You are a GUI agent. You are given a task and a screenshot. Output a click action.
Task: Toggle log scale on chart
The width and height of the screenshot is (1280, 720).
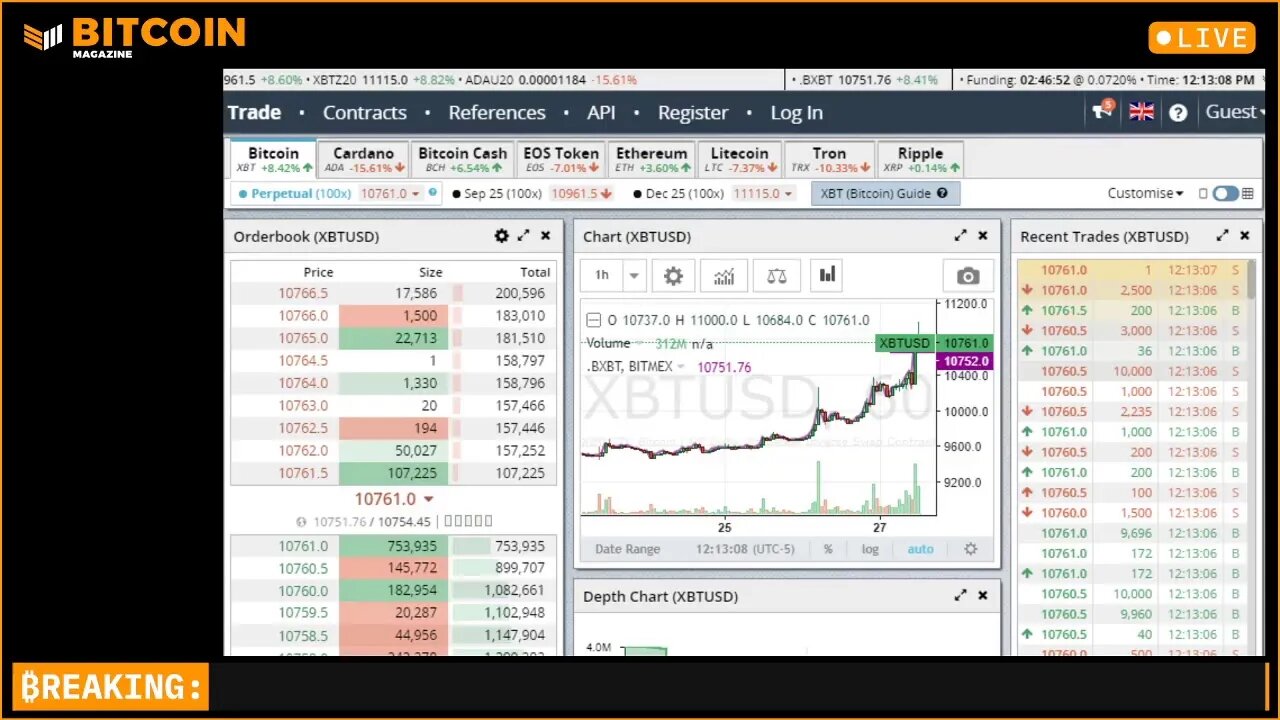(x=870, y=549)
